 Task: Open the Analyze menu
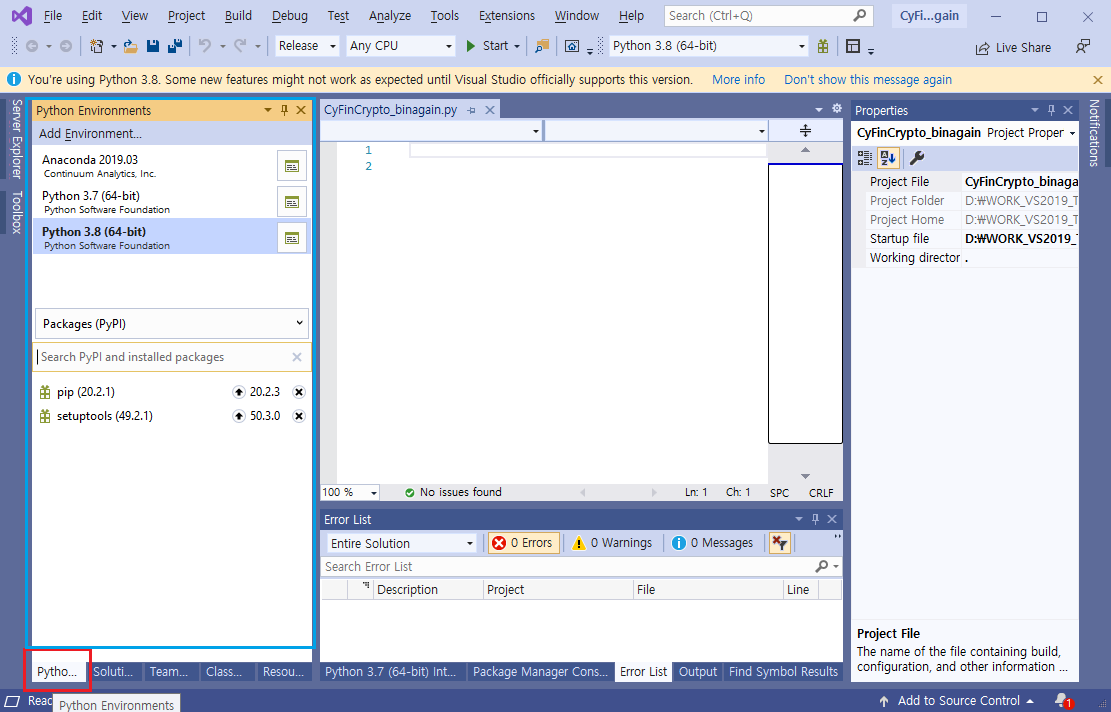click(x=390, y=16)
